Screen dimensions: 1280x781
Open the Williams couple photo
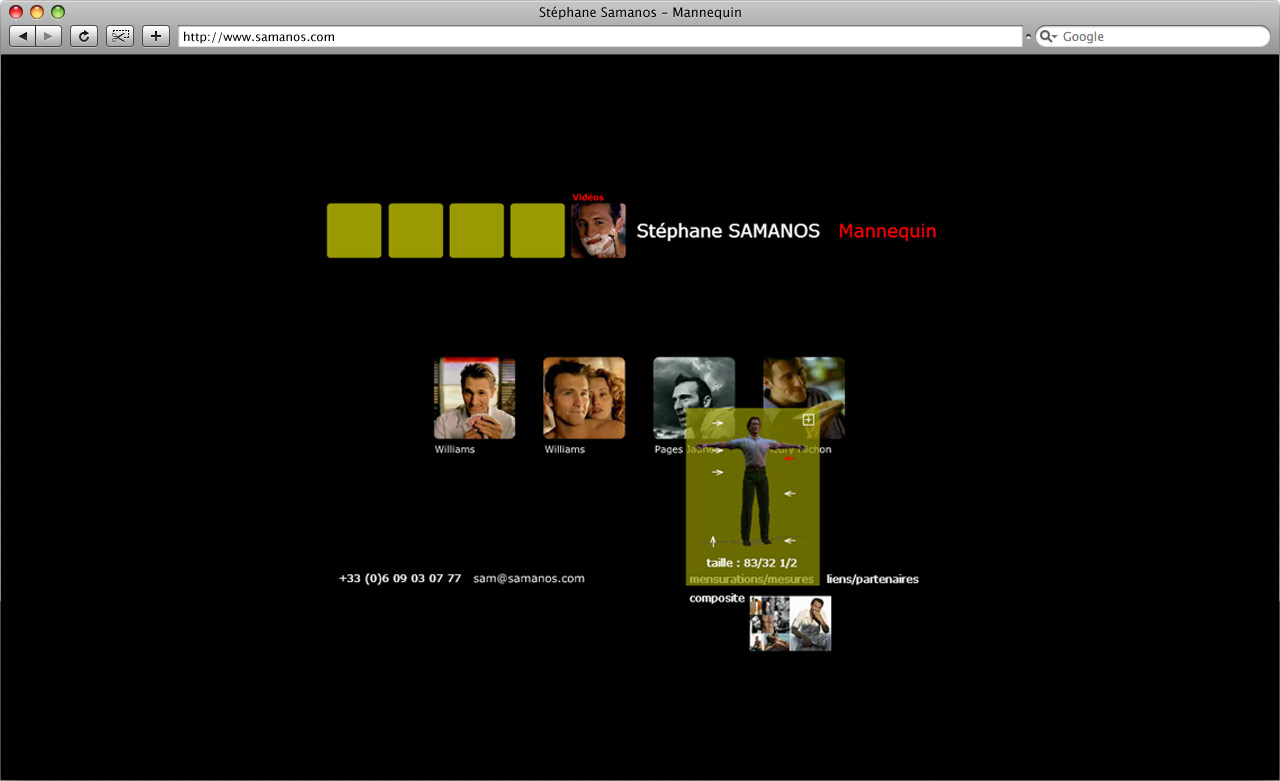pos(584,398)
